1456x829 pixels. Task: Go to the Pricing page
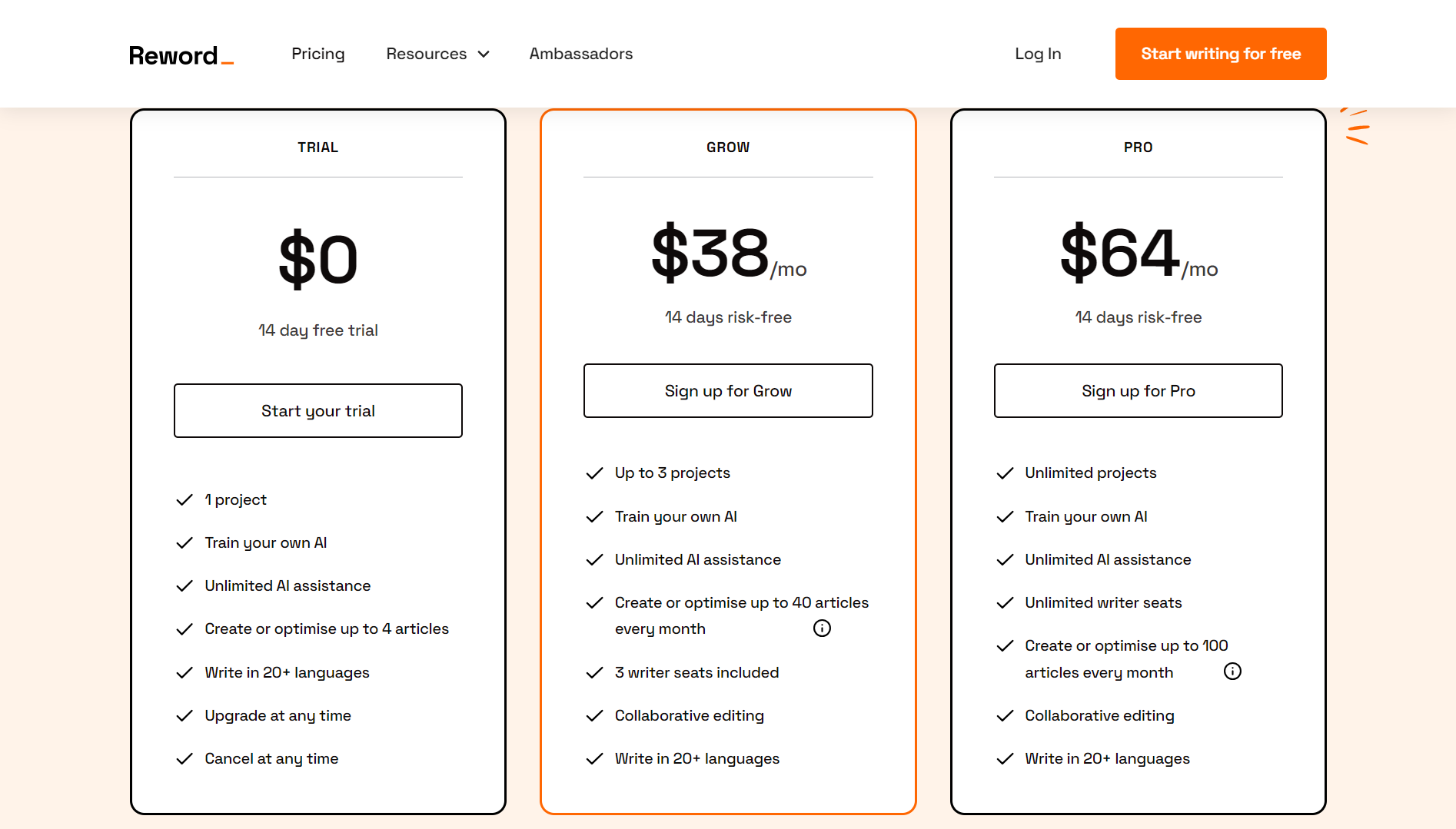(x=317, y=54)
